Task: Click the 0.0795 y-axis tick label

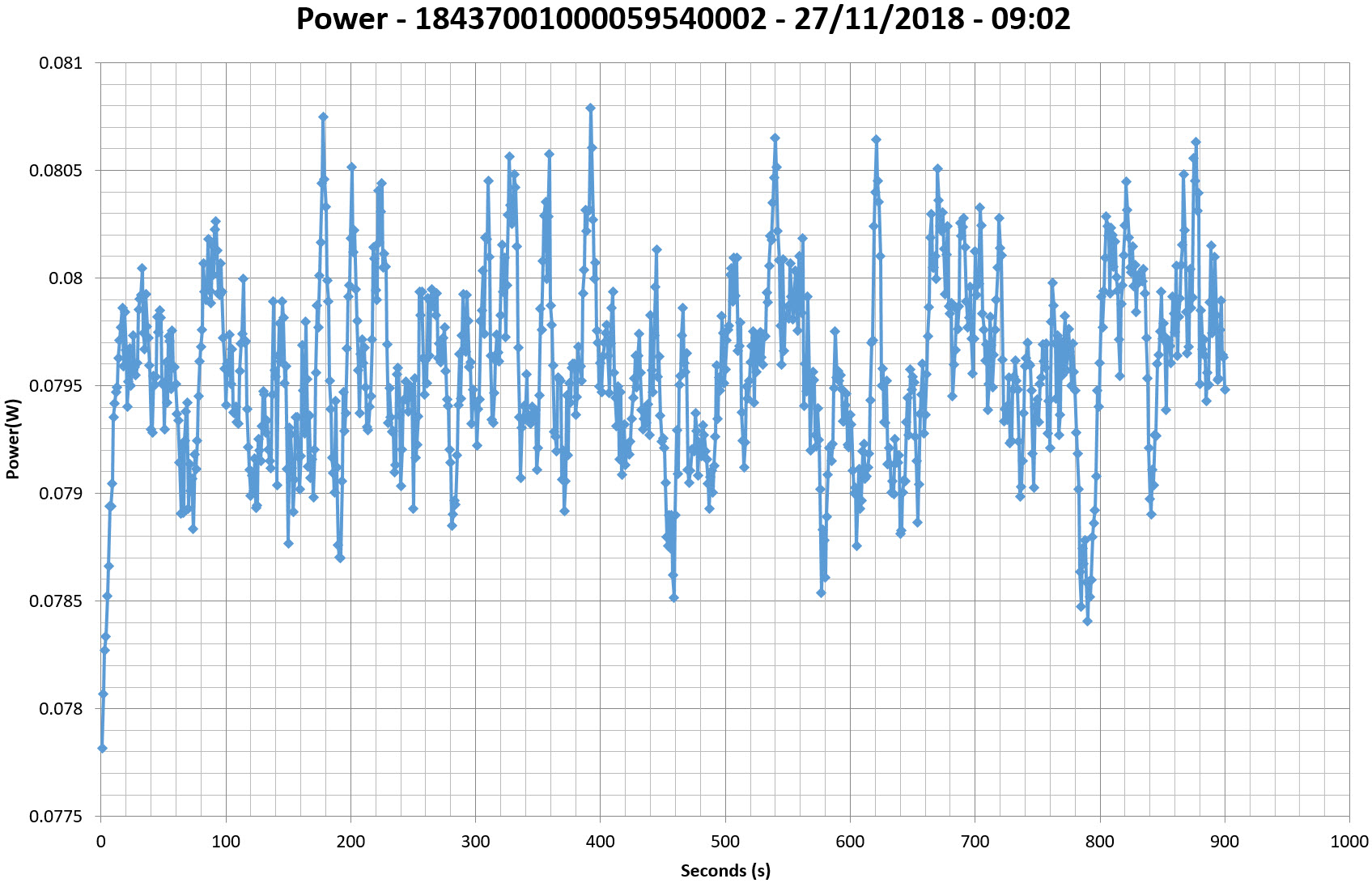Action: click(x=56, y=386)
